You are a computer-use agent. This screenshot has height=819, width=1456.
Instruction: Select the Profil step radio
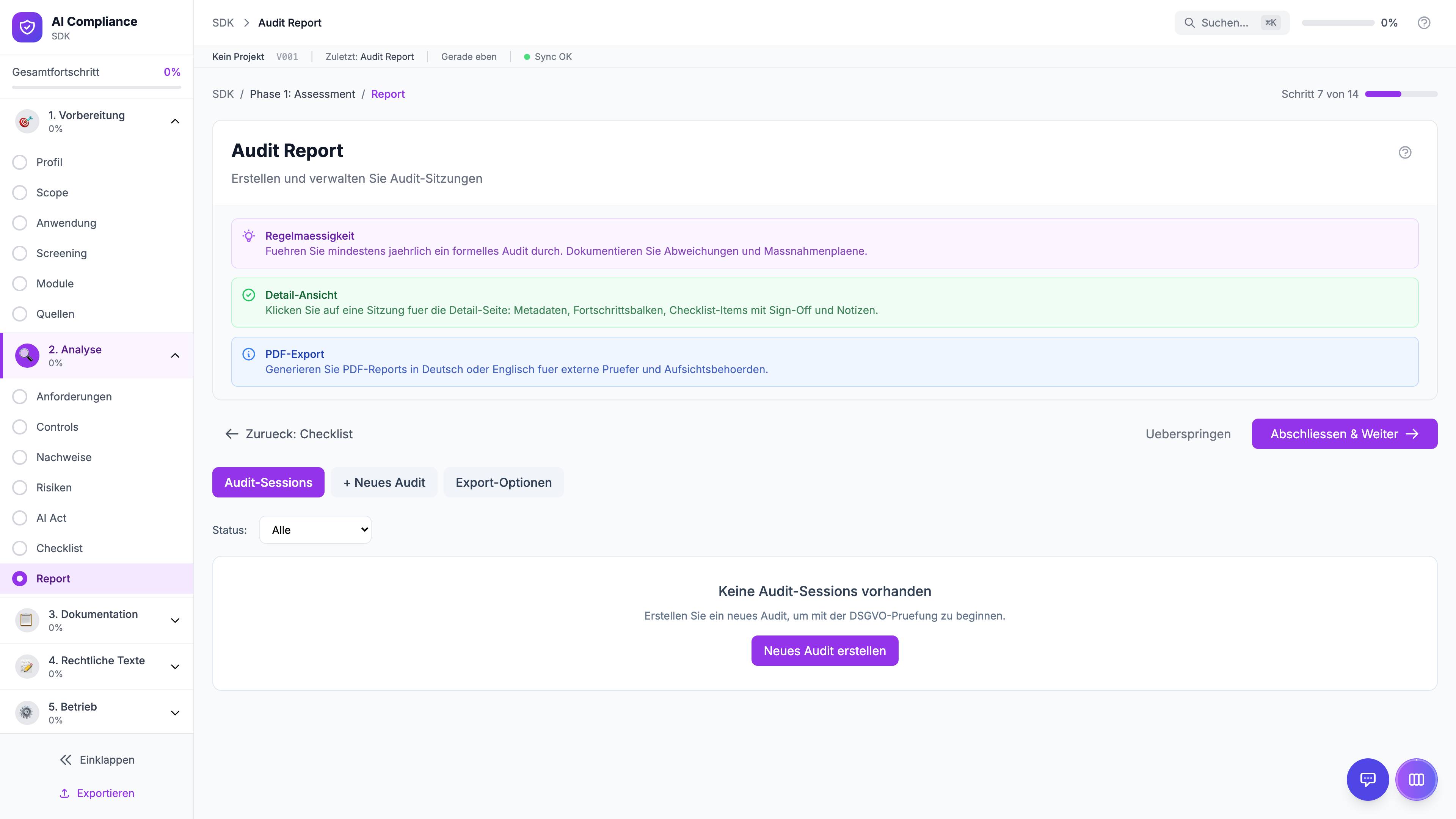[20, 162]
